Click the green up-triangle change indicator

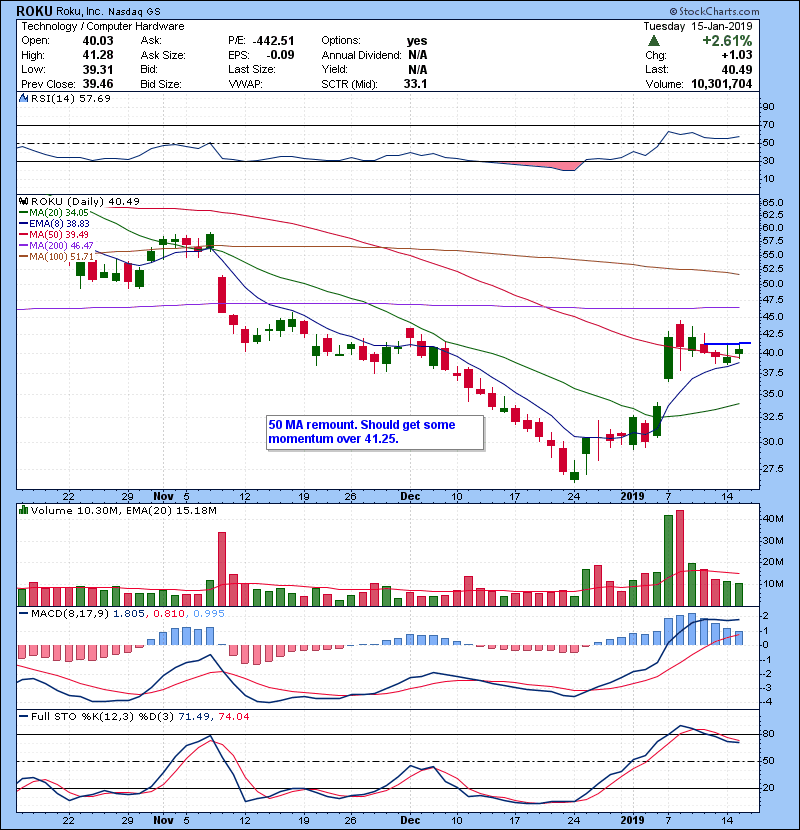point(654,41)
